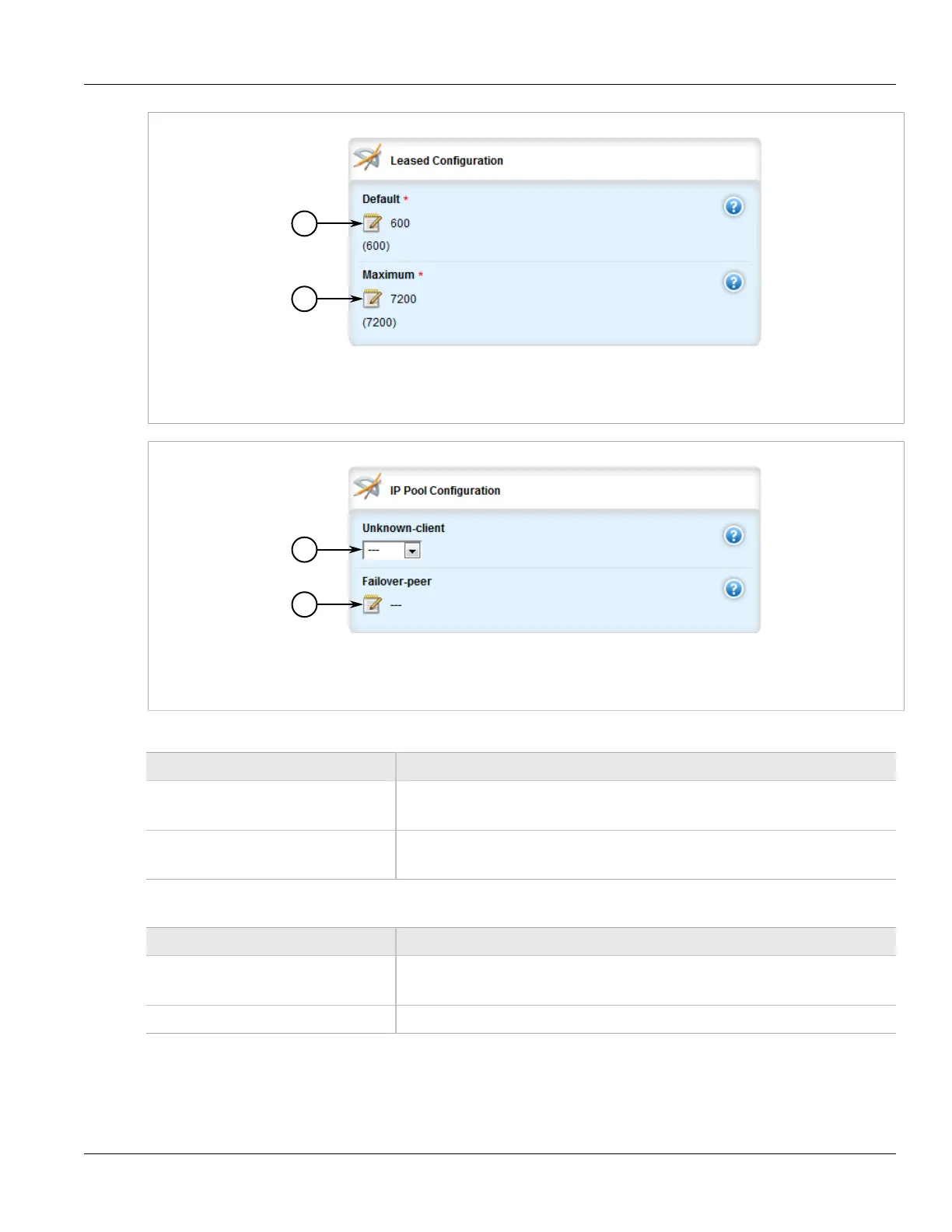Click the Default value 600
Screen dimensions: 952x1232
coord(400,224)
